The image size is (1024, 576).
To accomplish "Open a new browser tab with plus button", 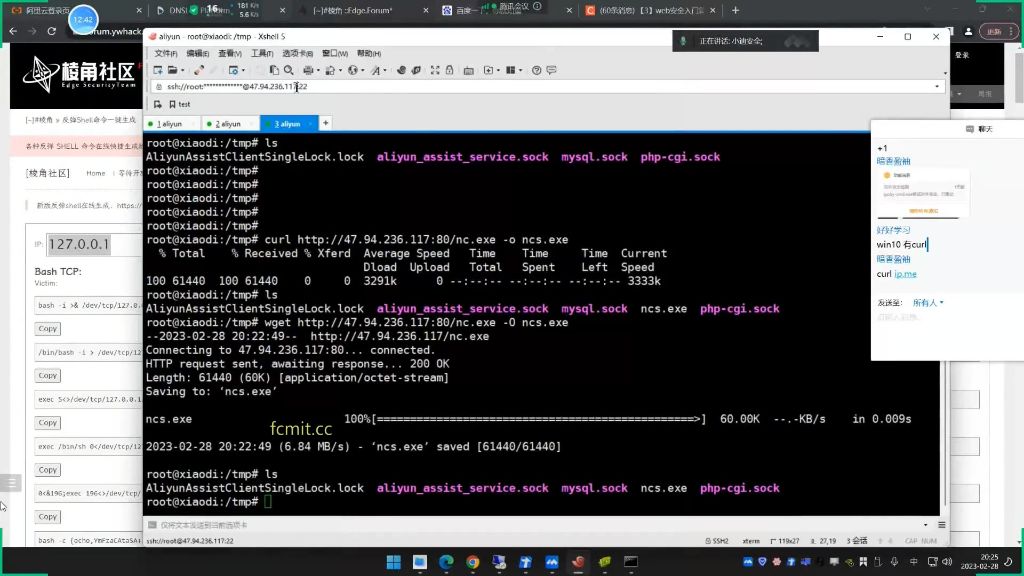I will coord(735,10).
